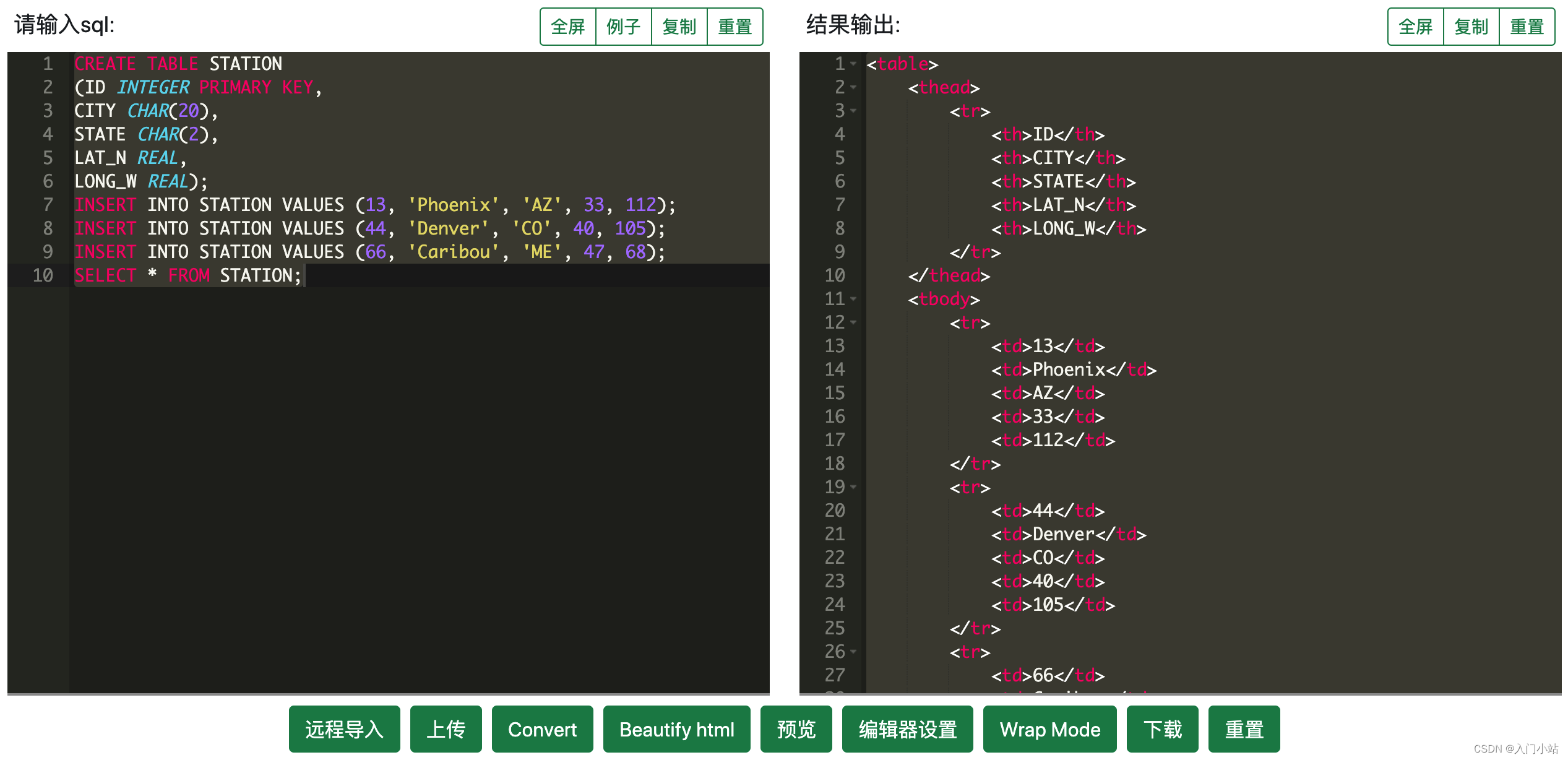Image resolution: width=1568 pixels, height=760 pixels.
Task: Click the Convert button to transform SQL
Action: click(542, 730)
